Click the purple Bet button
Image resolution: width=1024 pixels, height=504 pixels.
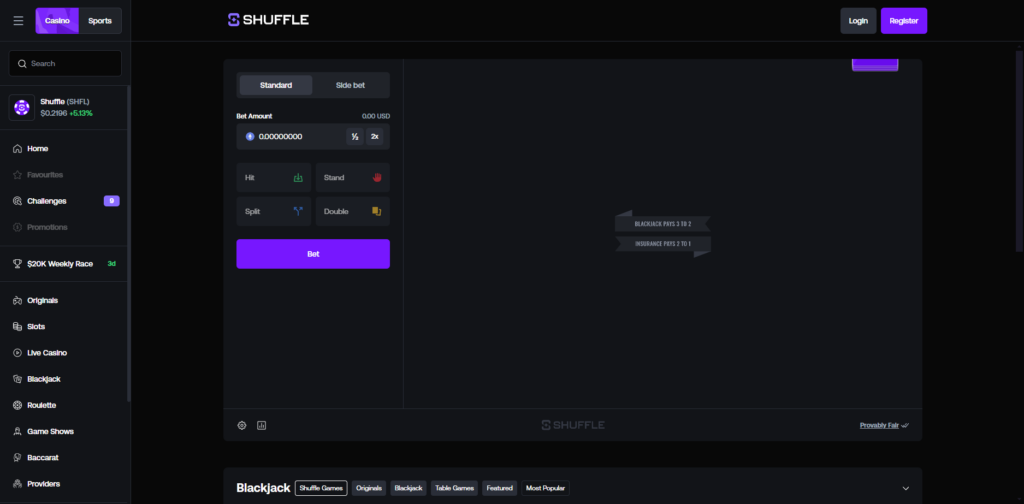click(313, 254)
